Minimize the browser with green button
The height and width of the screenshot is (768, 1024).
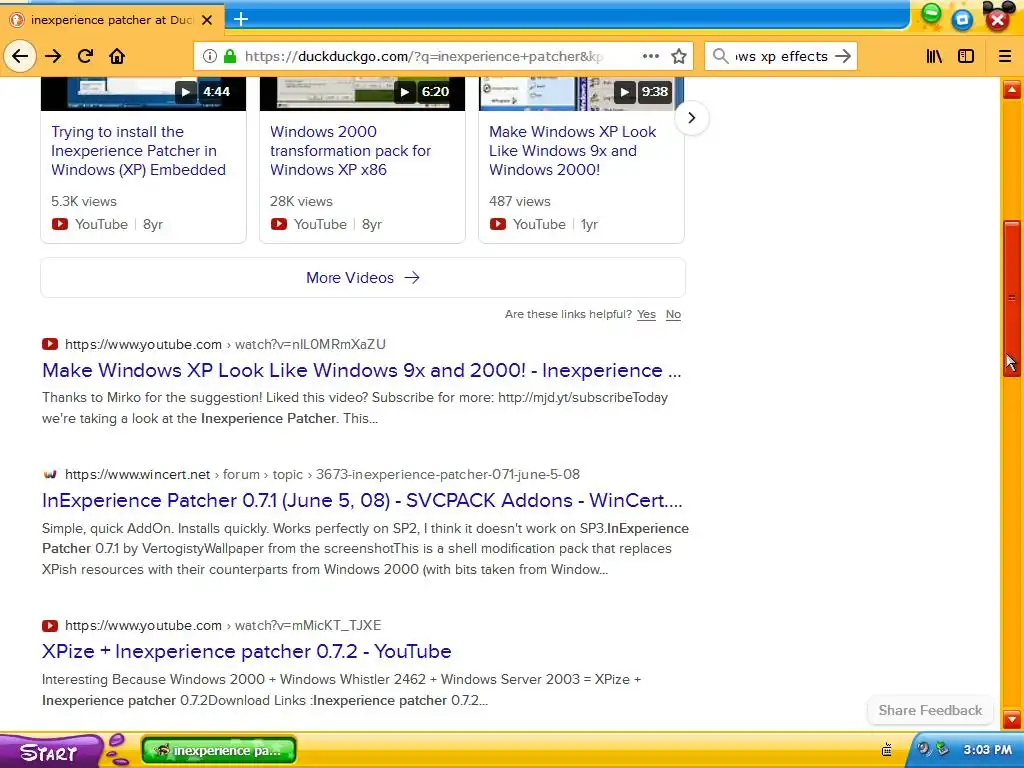(932, 14)
